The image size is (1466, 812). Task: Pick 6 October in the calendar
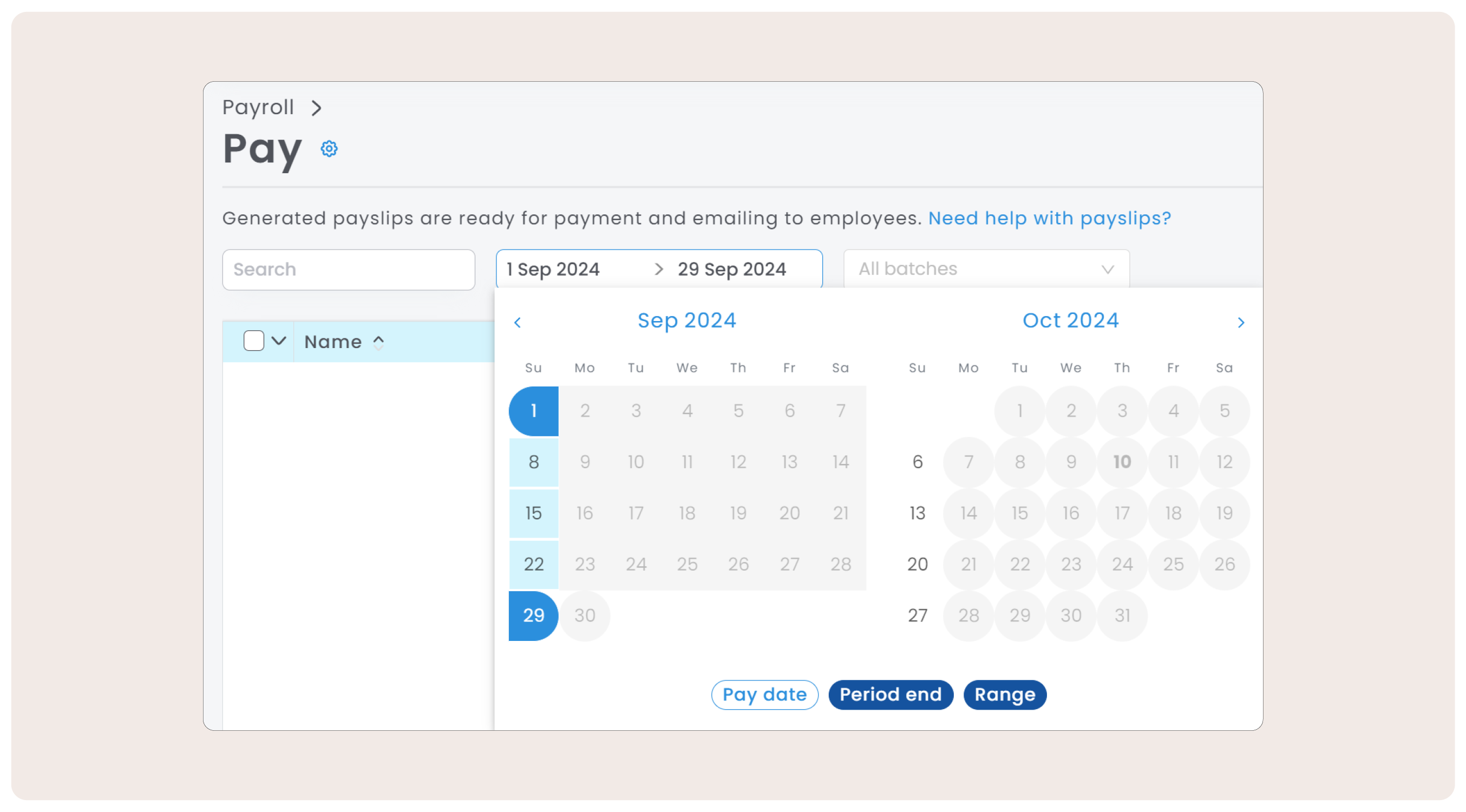[918, 462]
